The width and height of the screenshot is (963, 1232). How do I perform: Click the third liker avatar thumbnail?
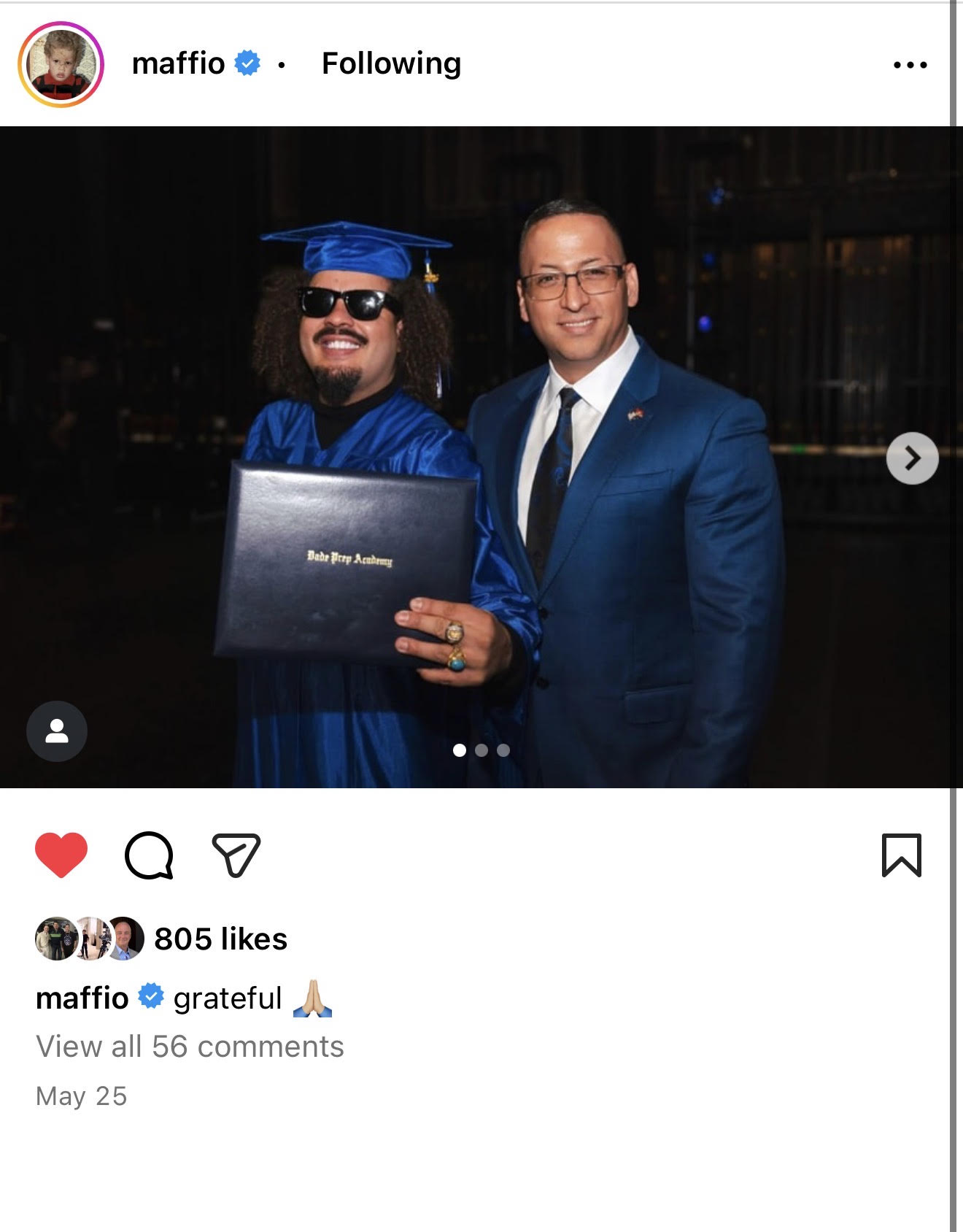(124, 939)
